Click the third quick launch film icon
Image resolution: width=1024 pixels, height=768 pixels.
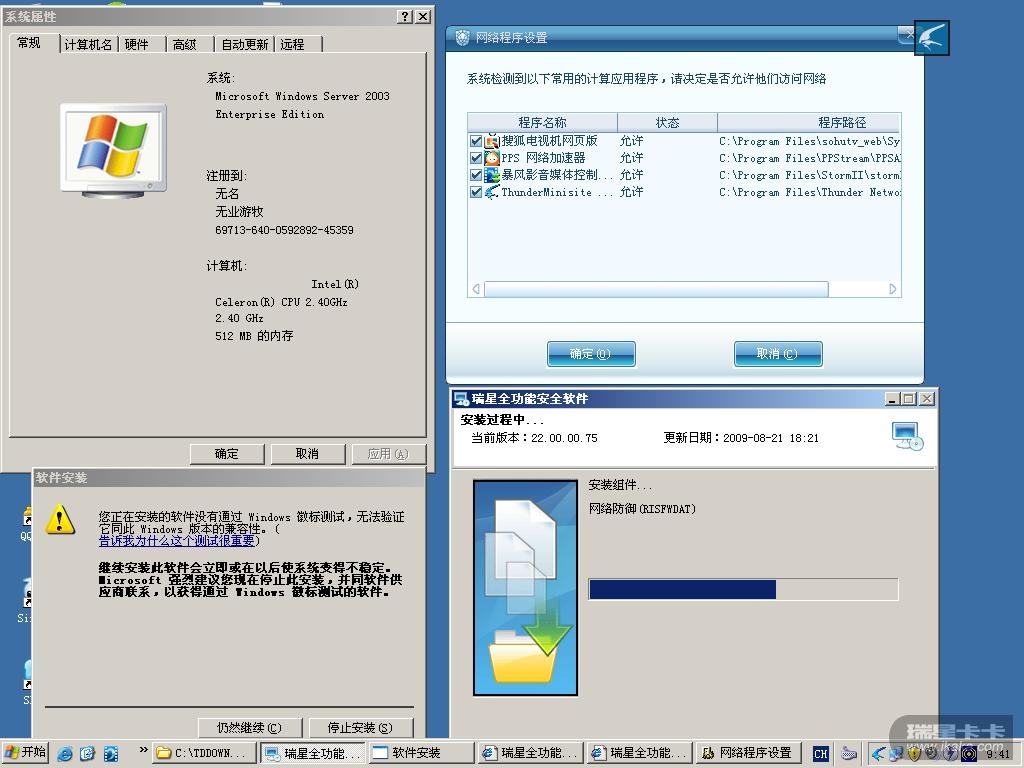[111, 753]
